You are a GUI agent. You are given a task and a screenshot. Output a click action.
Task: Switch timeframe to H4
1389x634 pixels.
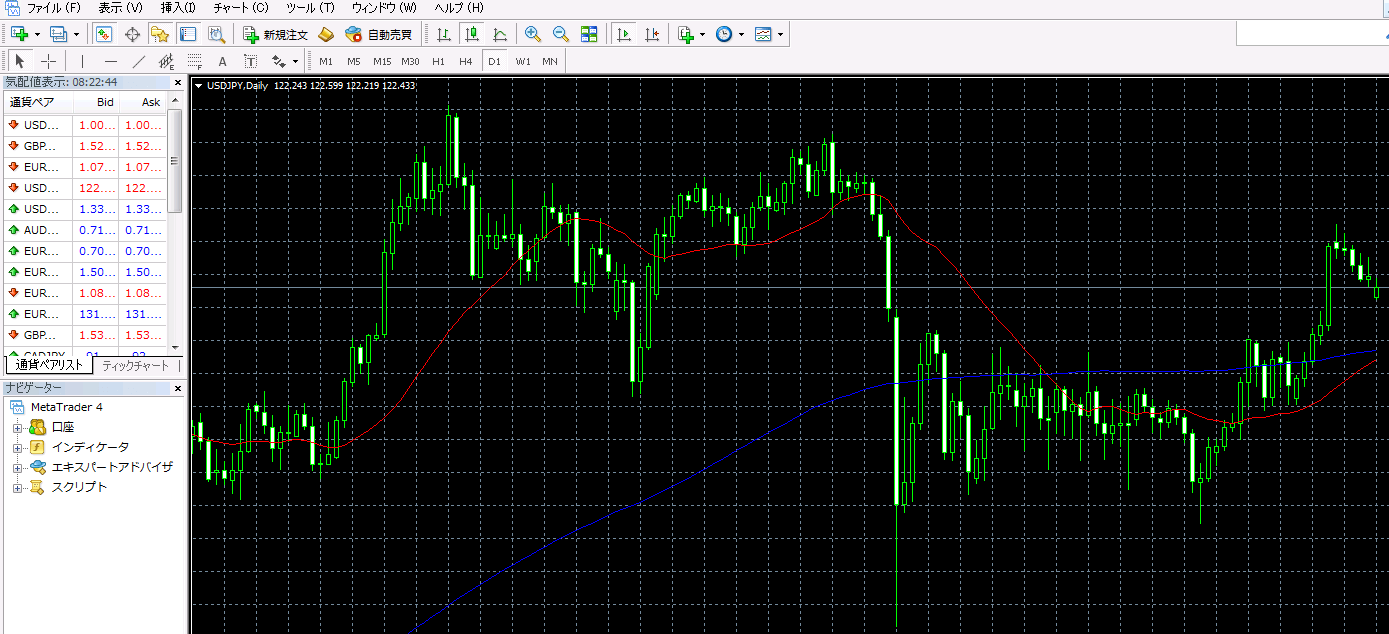point(466,61)
